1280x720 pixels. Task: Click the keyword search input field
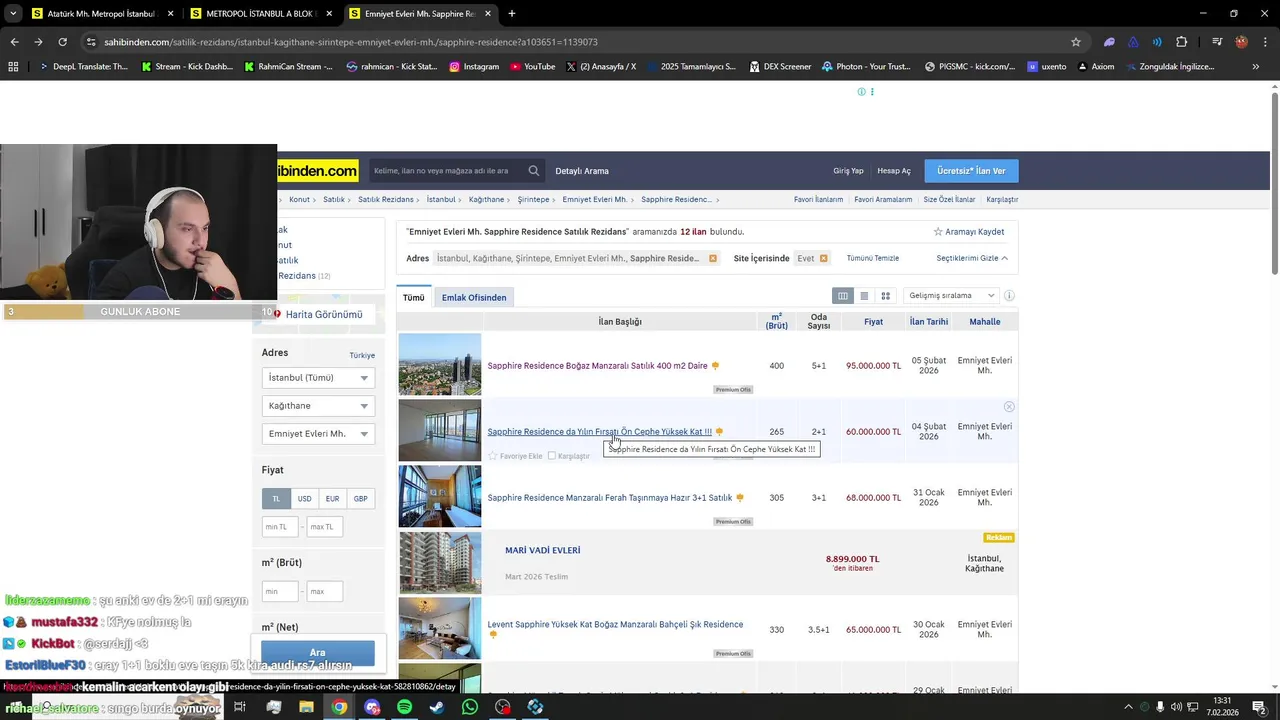pyautogui.click(x=447, y=171)
